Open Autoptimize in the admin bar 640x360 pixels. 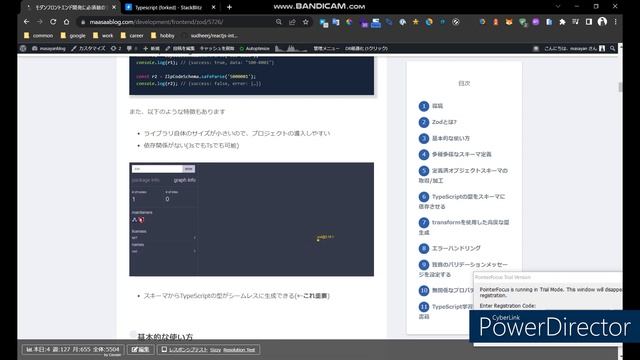coord(255,48)
